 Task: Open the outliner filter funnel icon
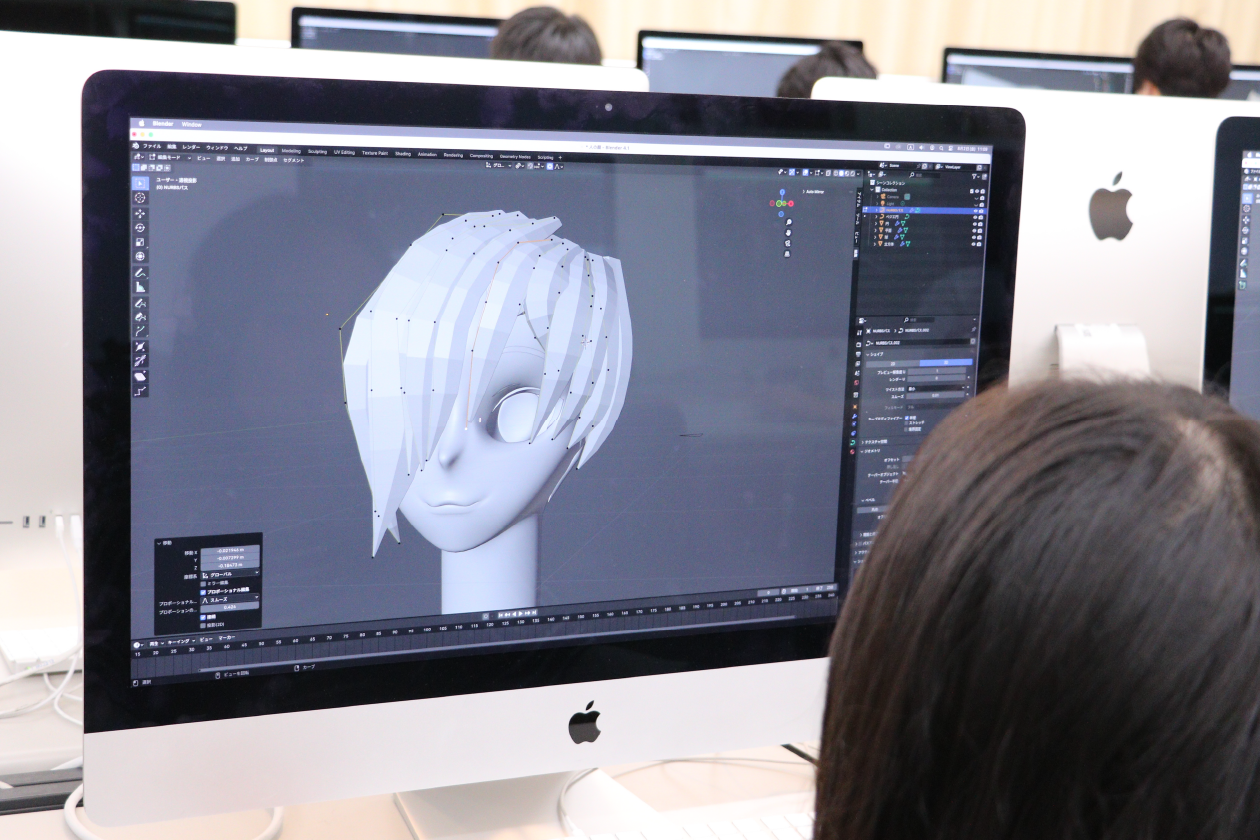click(975, 175)
